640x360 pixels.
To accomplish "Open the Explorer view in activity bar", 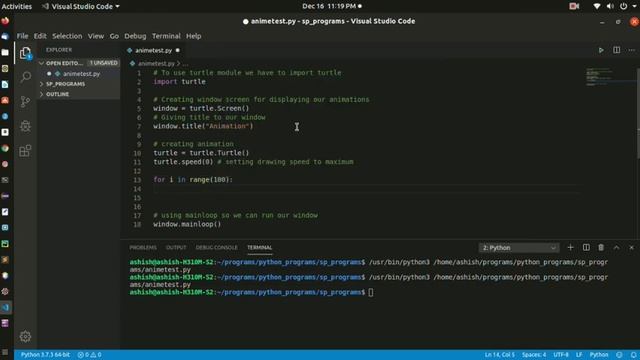I will [x=25, y=53].
